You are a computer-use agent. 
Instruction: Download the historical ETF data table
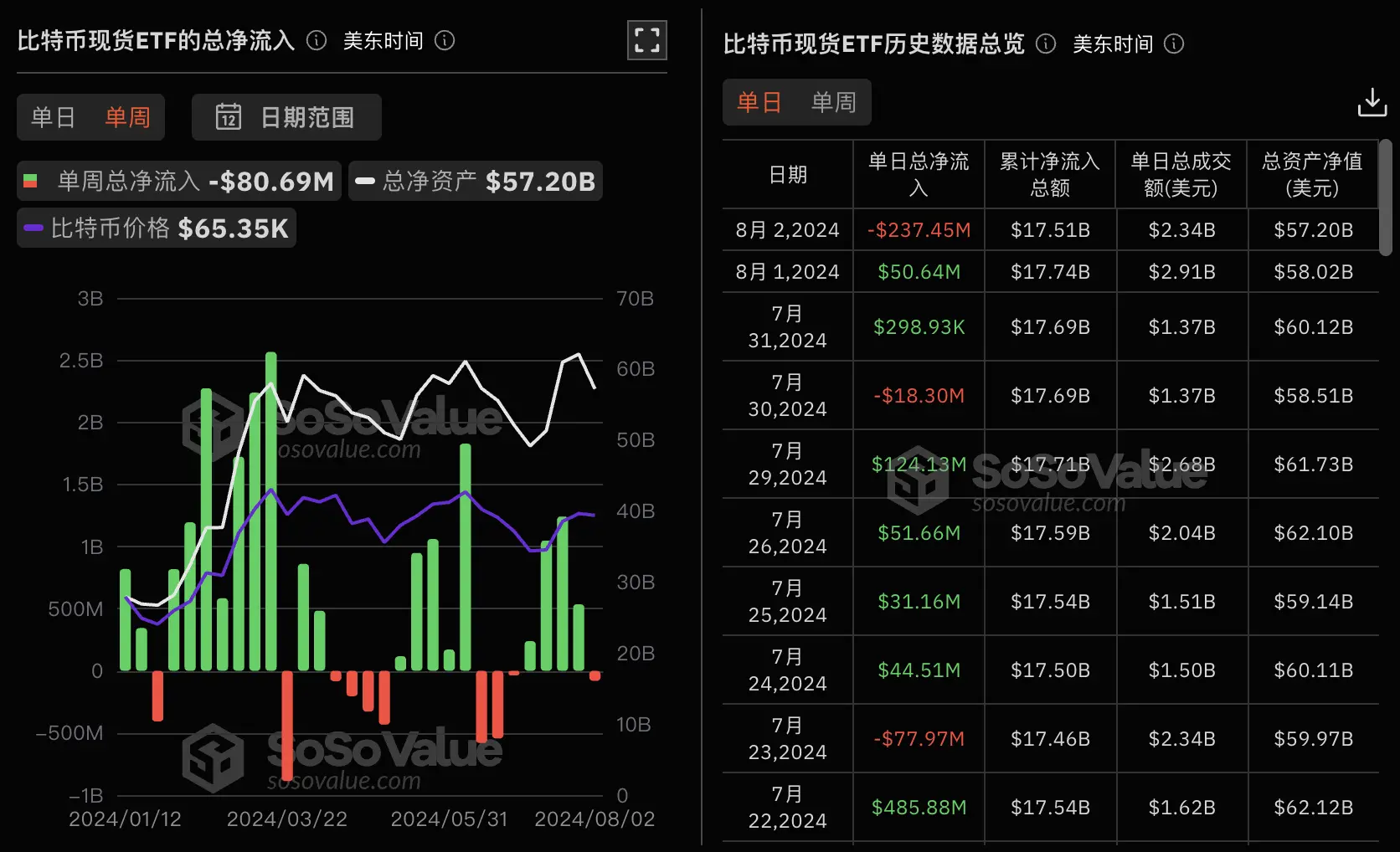[1372, 101]
